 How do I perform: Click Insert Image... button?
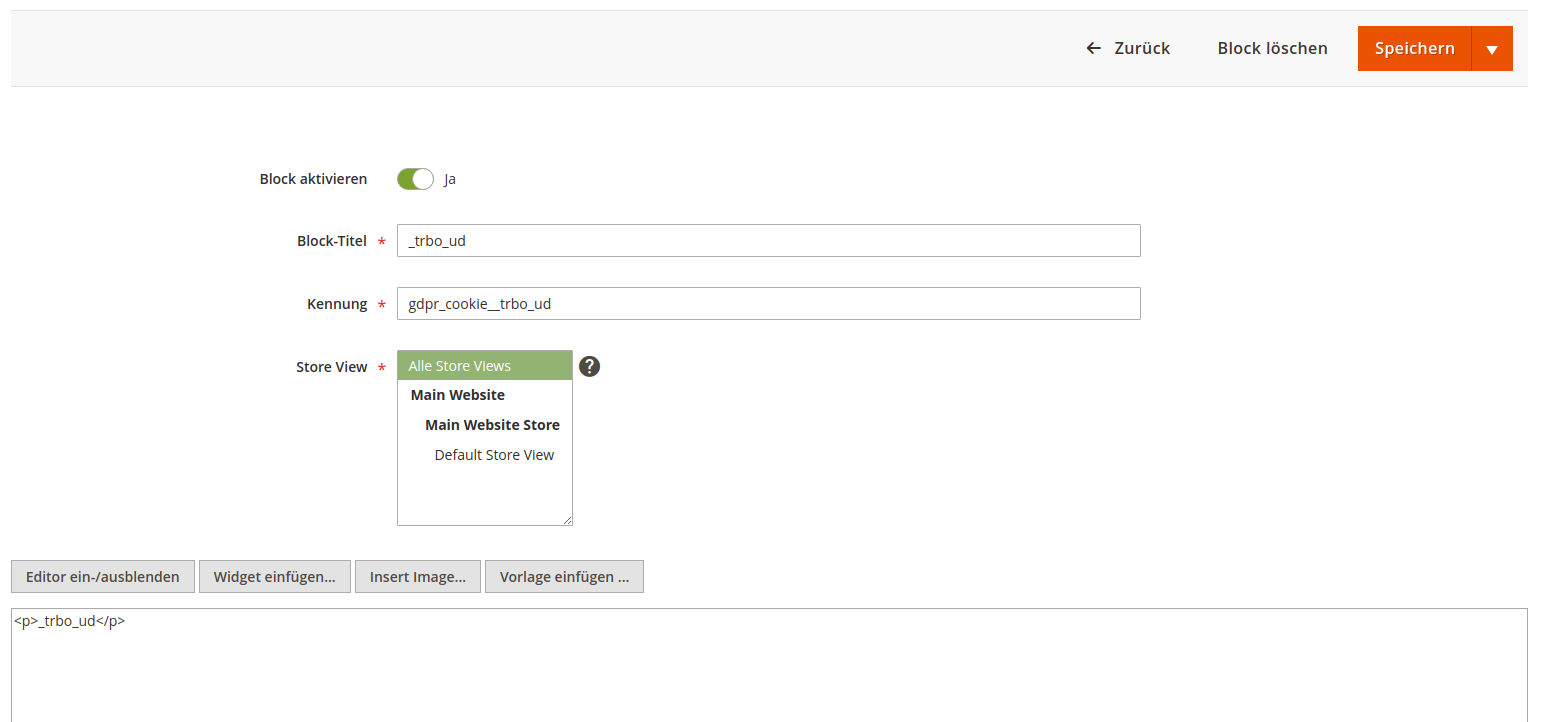click(418, 577)
